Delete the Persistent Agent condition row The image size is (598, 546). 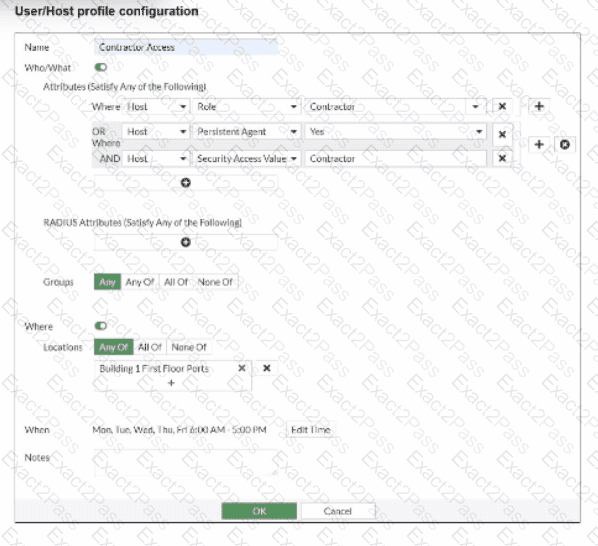point(502,134)
